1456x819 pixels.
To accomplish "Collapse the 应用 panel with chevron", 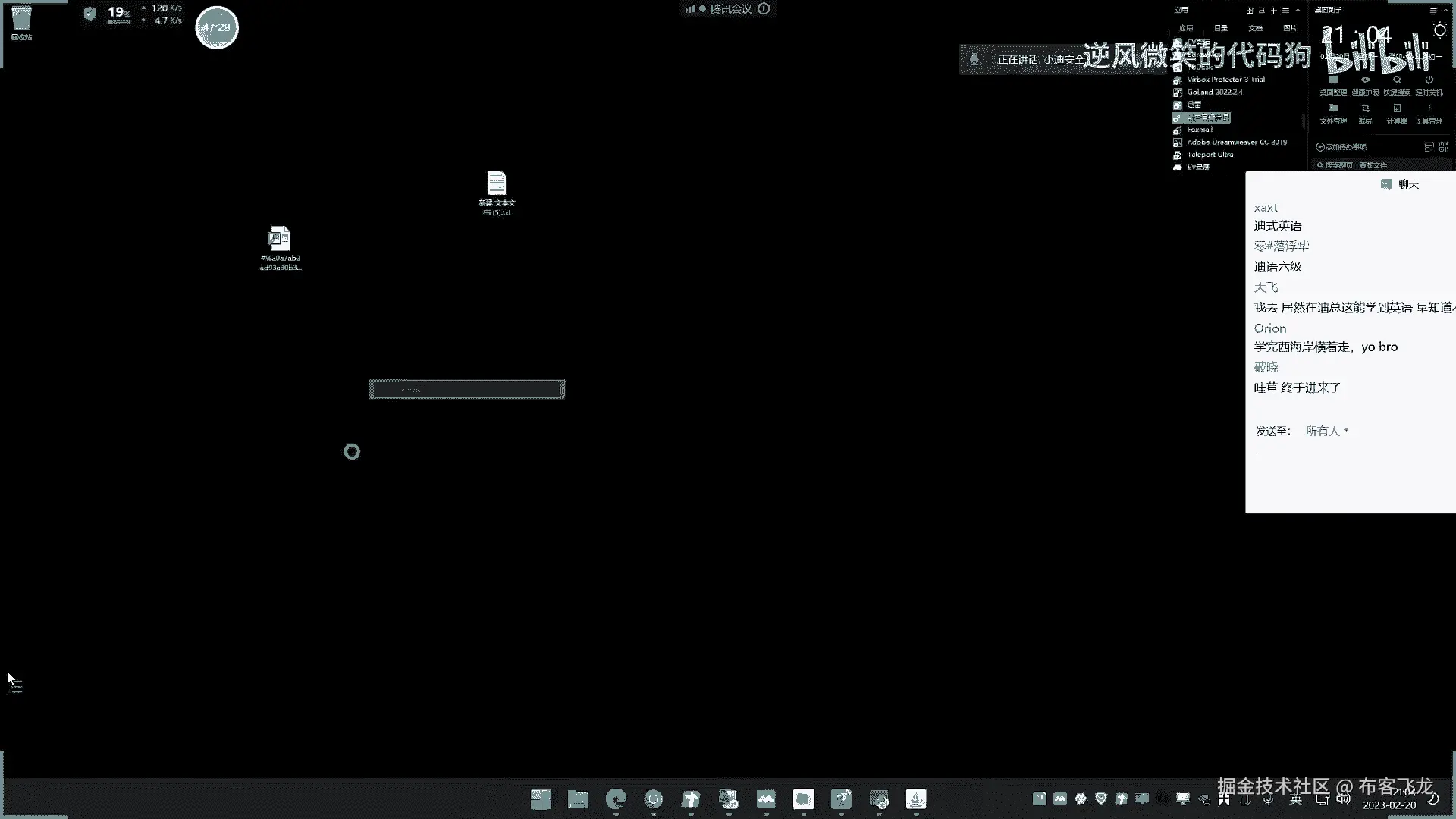I will (1298, 11).
